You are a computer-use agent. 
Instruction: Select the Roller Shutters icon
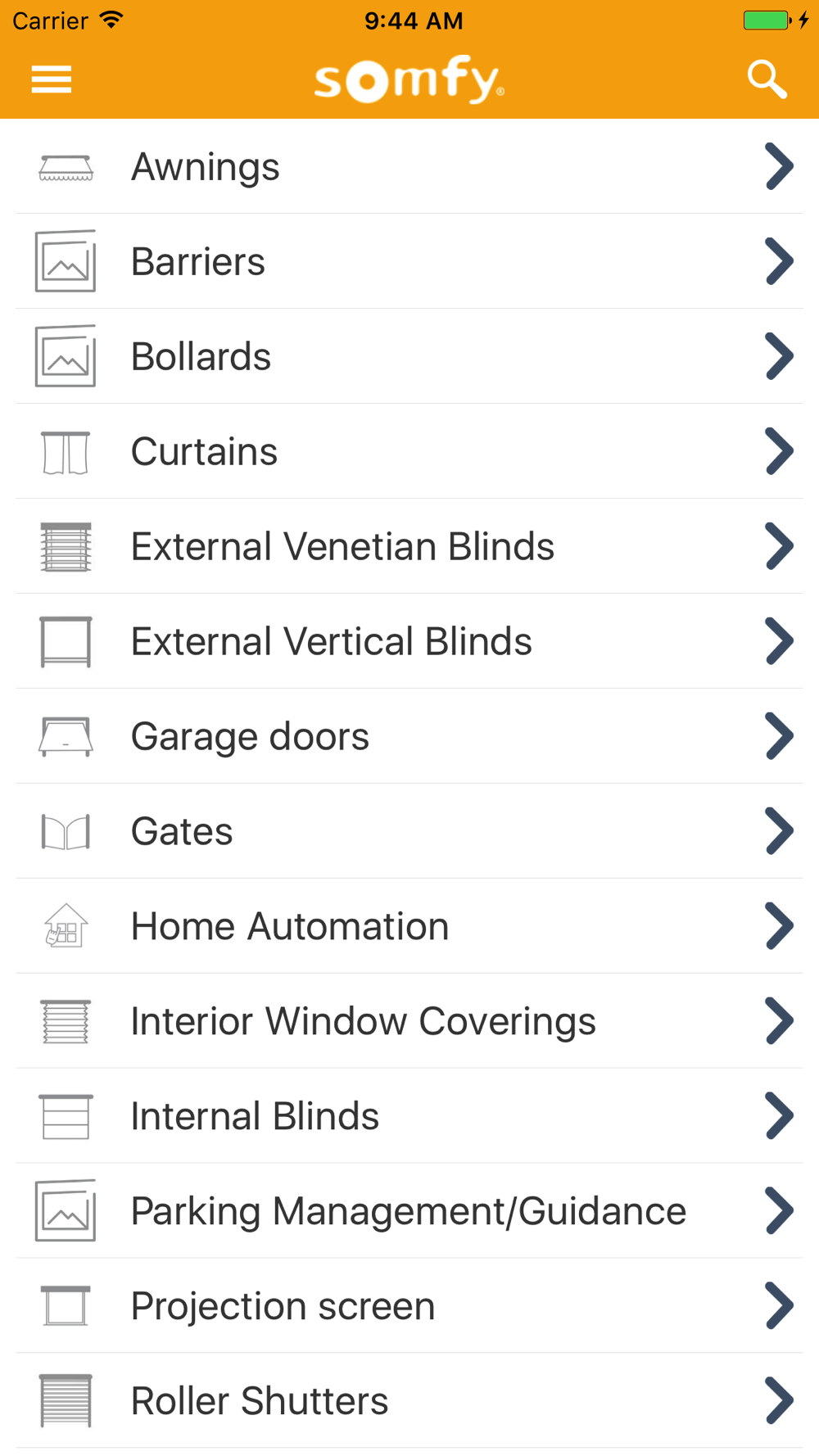(x=66, y=1400)
